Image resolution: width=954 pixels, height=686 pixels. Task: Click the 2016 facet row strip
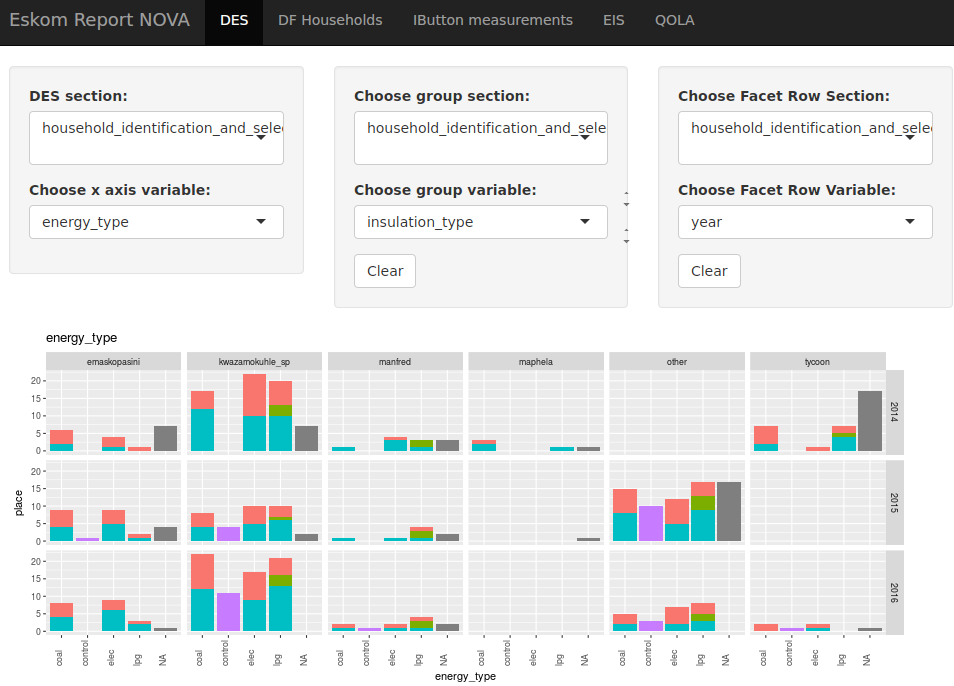pyautogui.click(x=895, y=591)
